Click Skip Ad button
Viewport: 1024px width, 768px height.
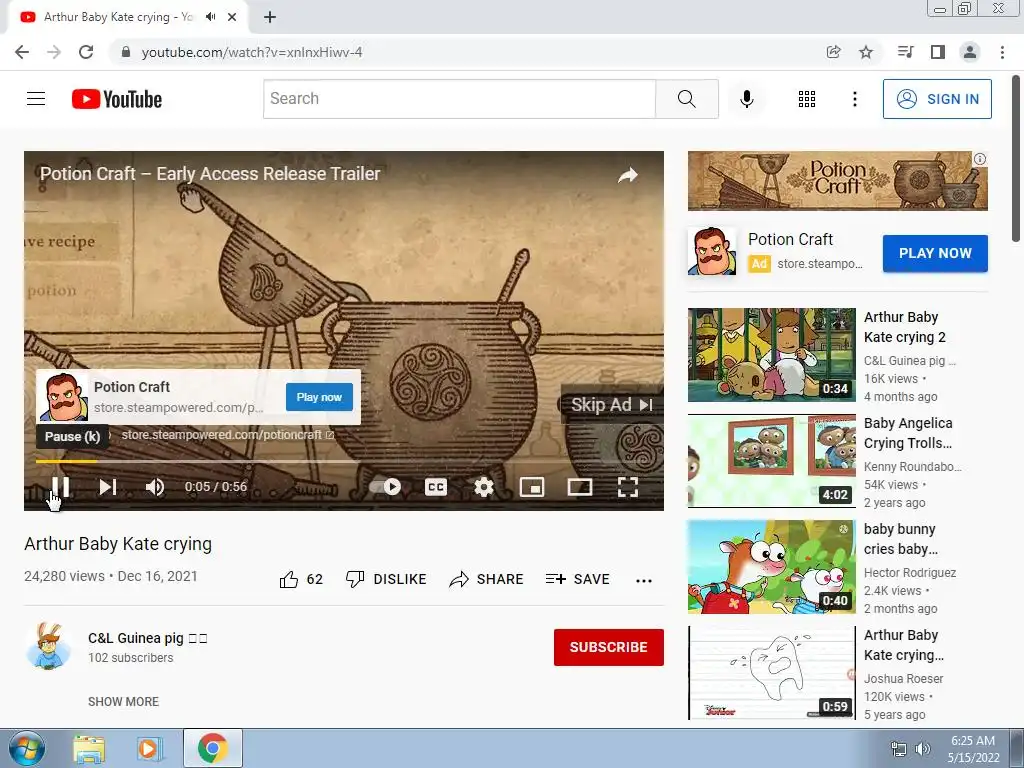tap(611, 405)
